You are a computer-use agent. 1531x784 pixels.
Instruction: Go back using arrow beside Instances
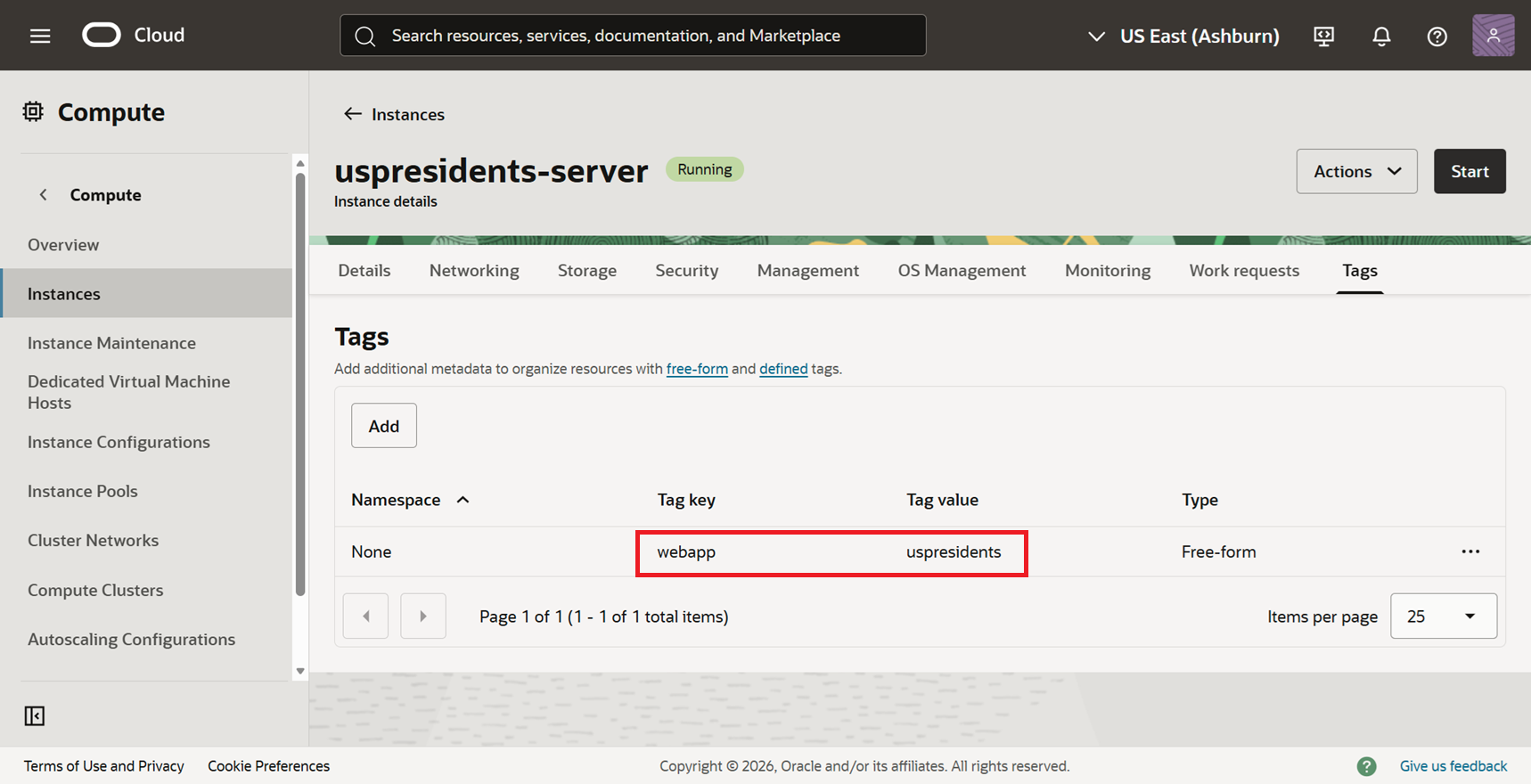pos(353,114)
